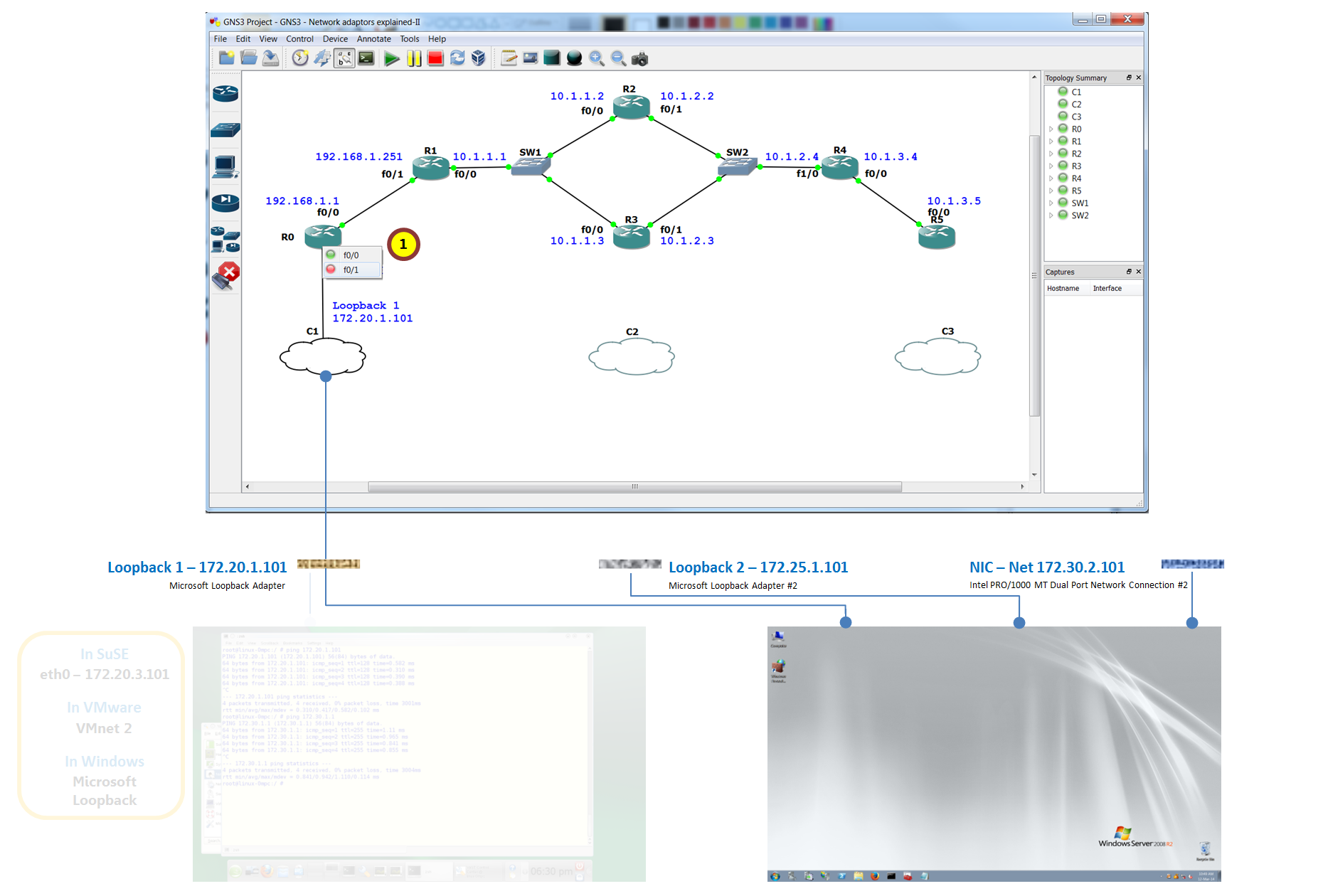Image resolution: width=1323 pixels, height=896 pixels.
Task: Expand R3 in Topology Summary
Action: pyautogui.click(x=1051, y=166)
